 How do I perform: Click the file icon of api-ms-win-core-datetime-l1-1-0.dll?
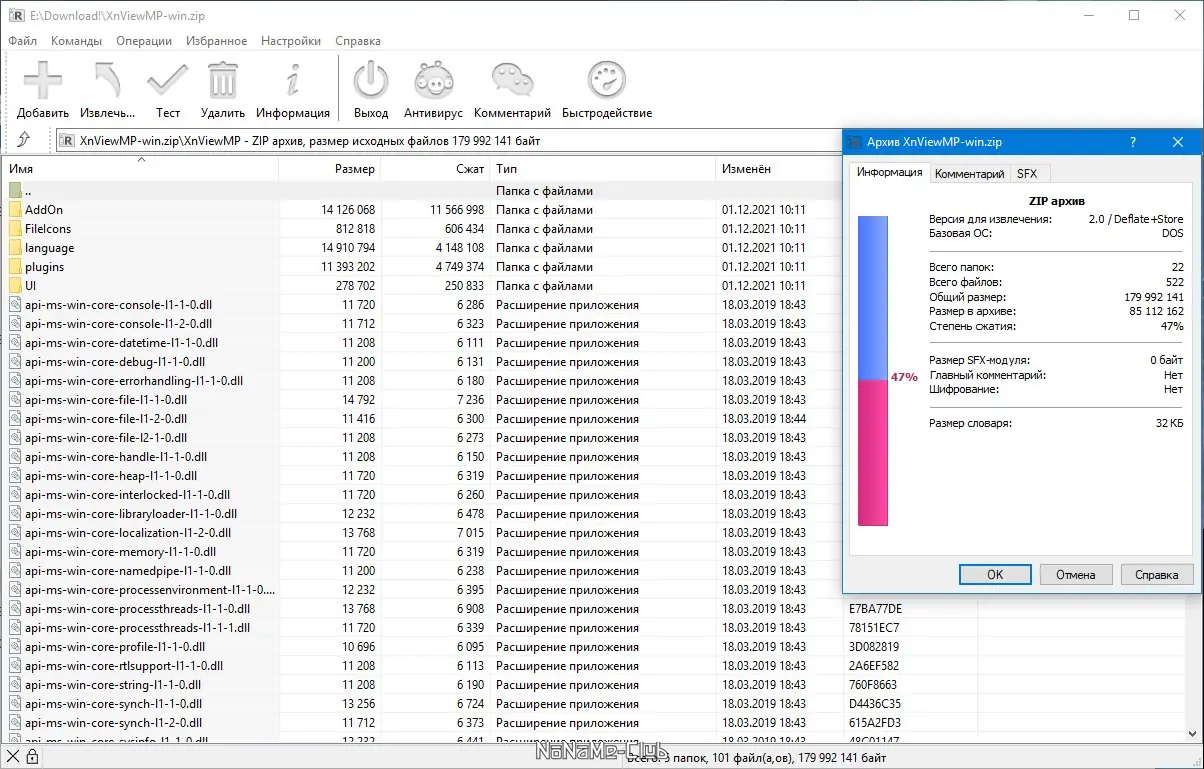[x=15, y=343]
